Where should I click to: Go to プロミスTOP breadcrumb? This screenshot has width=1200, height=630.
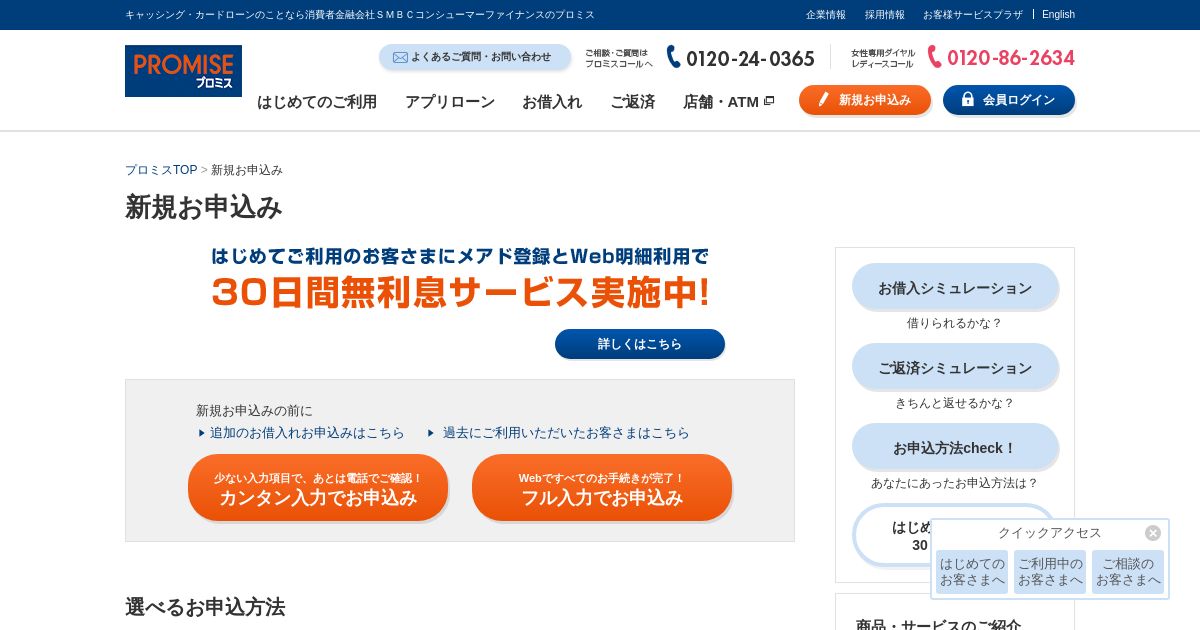[x=161, y=170]
